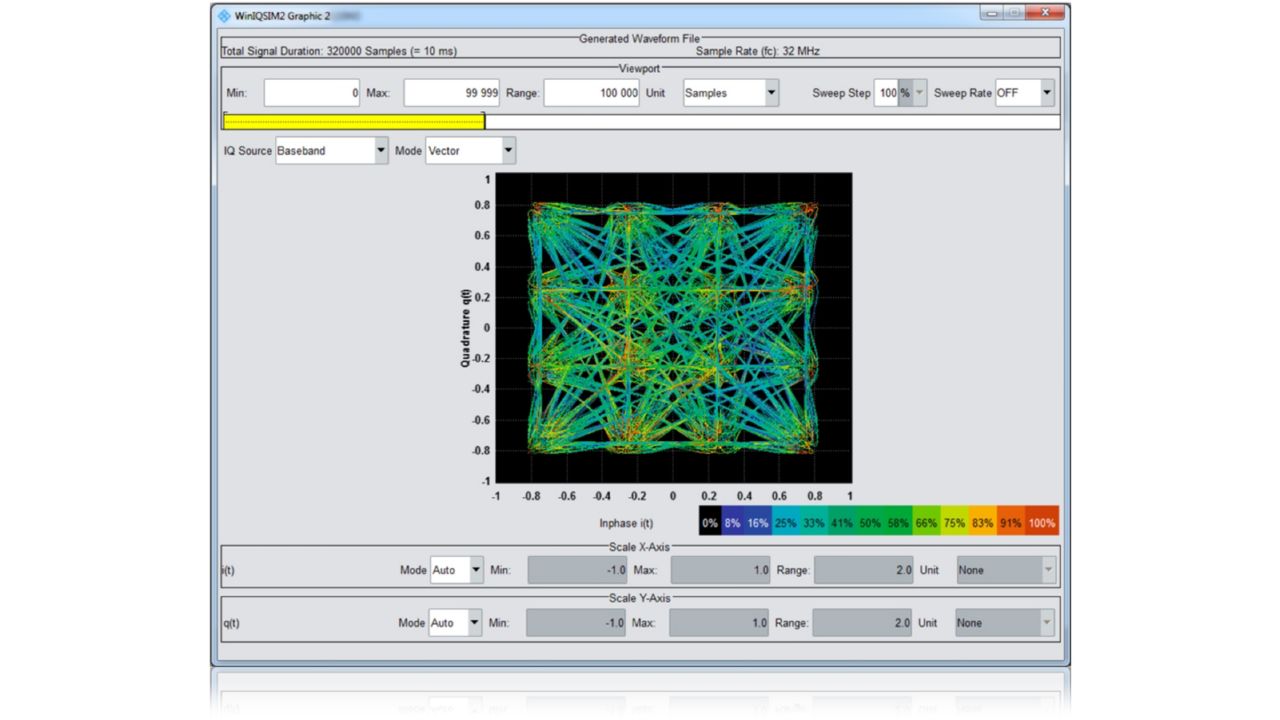This screenshot has height=720, width=1280.
Task: Close the WinIQSIM2 Graphic window
Action: coord(1046,13)
